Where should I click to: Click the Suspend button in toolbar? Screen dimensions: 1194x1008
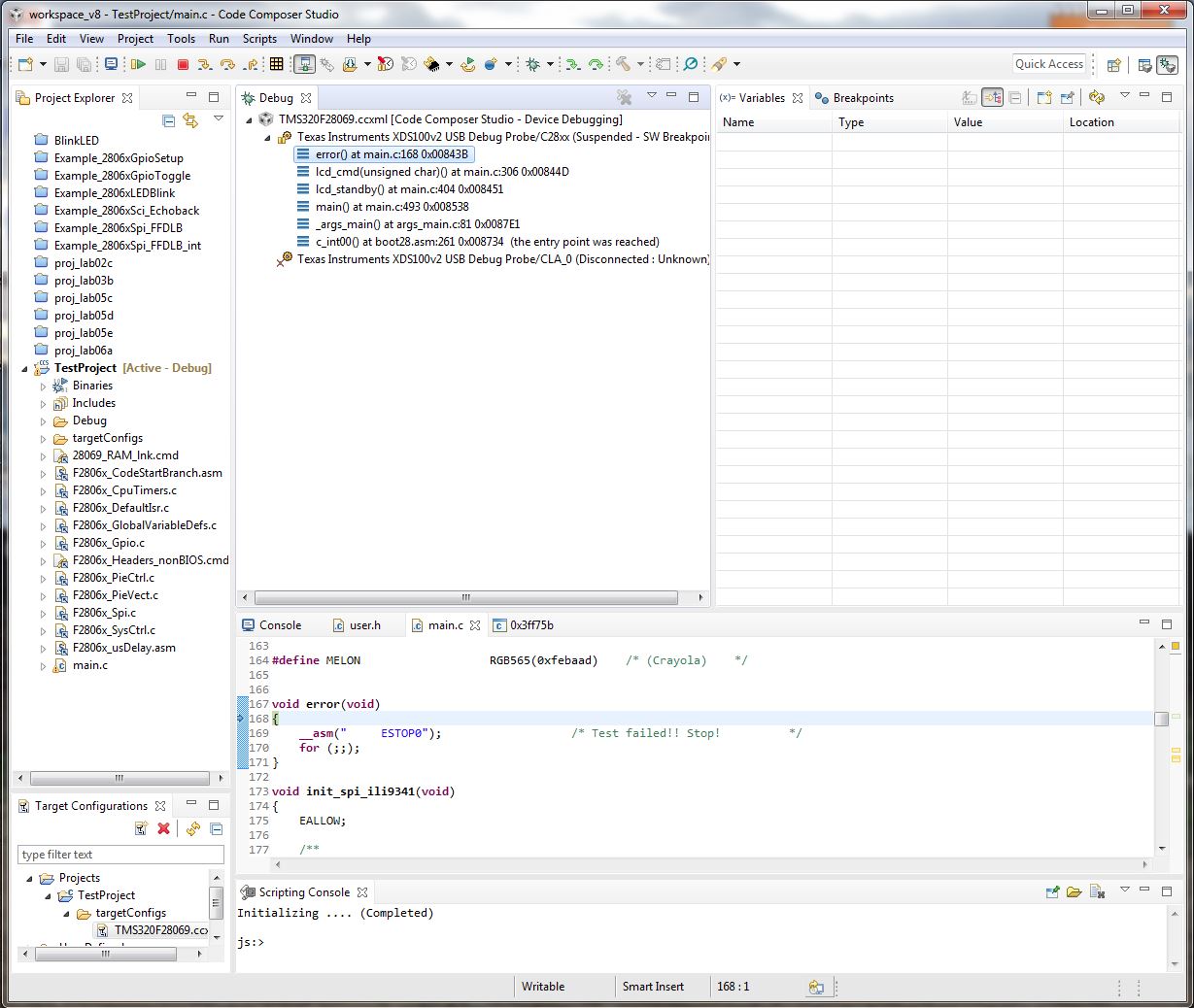(x=160, y=64)
